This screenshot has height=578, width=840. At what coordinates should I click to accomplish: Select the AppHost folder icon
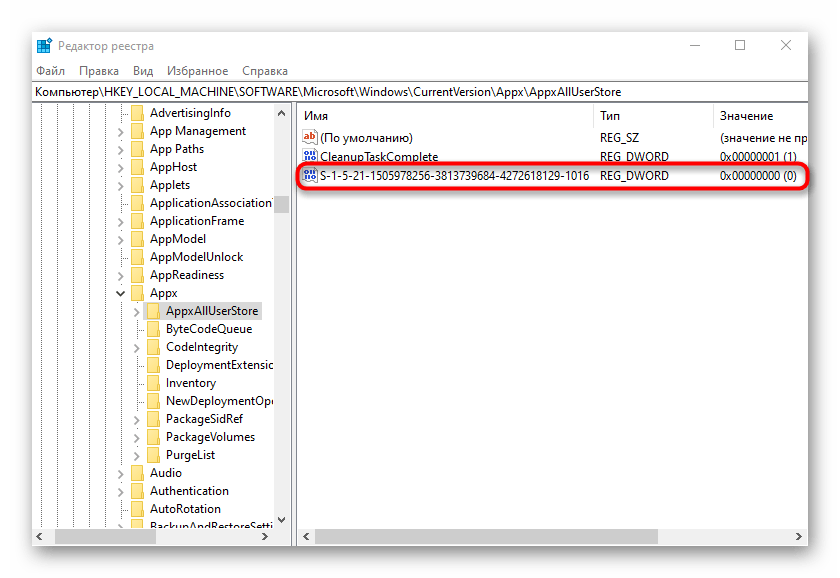click(x=138, y=167)
